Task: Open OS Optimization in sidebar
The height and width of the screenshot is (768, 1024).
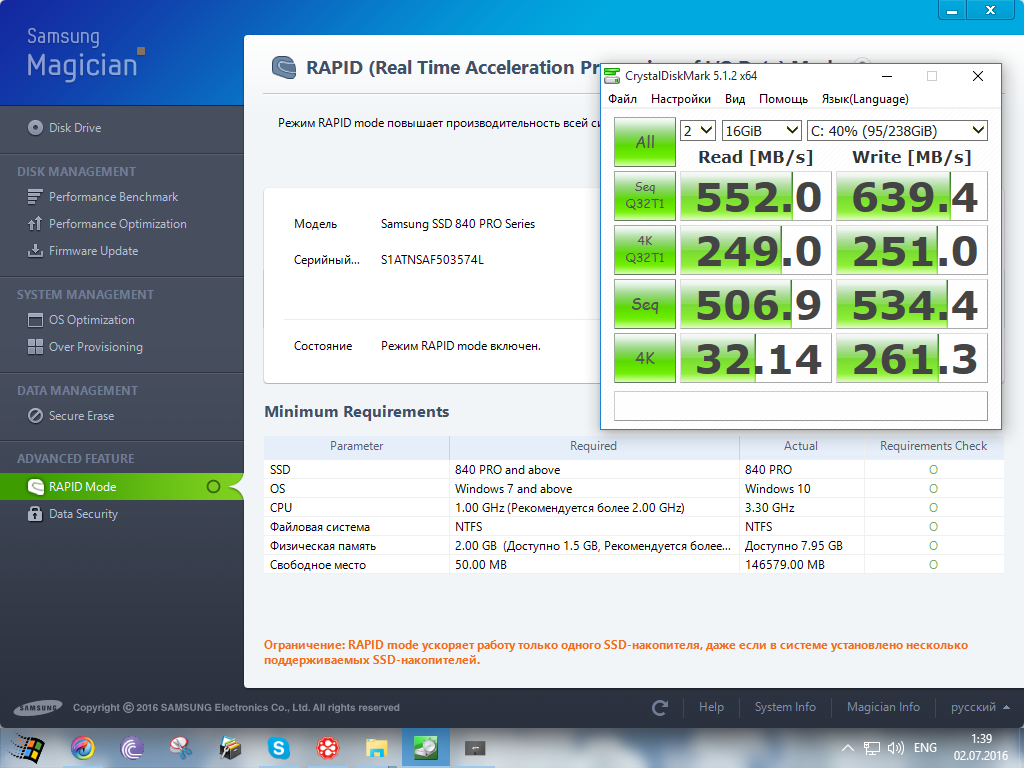Action: pos(81,319)
